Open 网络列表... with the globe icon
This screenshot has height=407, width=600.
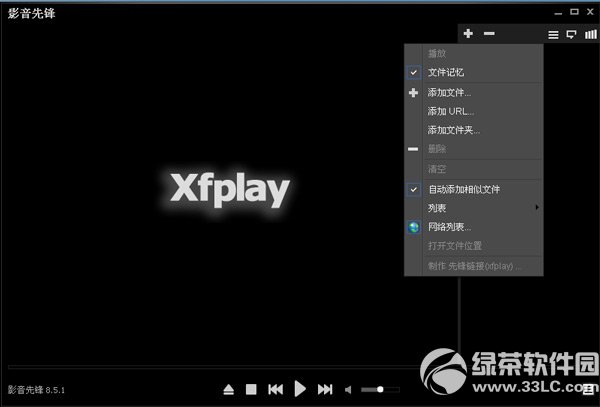click(449, 227)
